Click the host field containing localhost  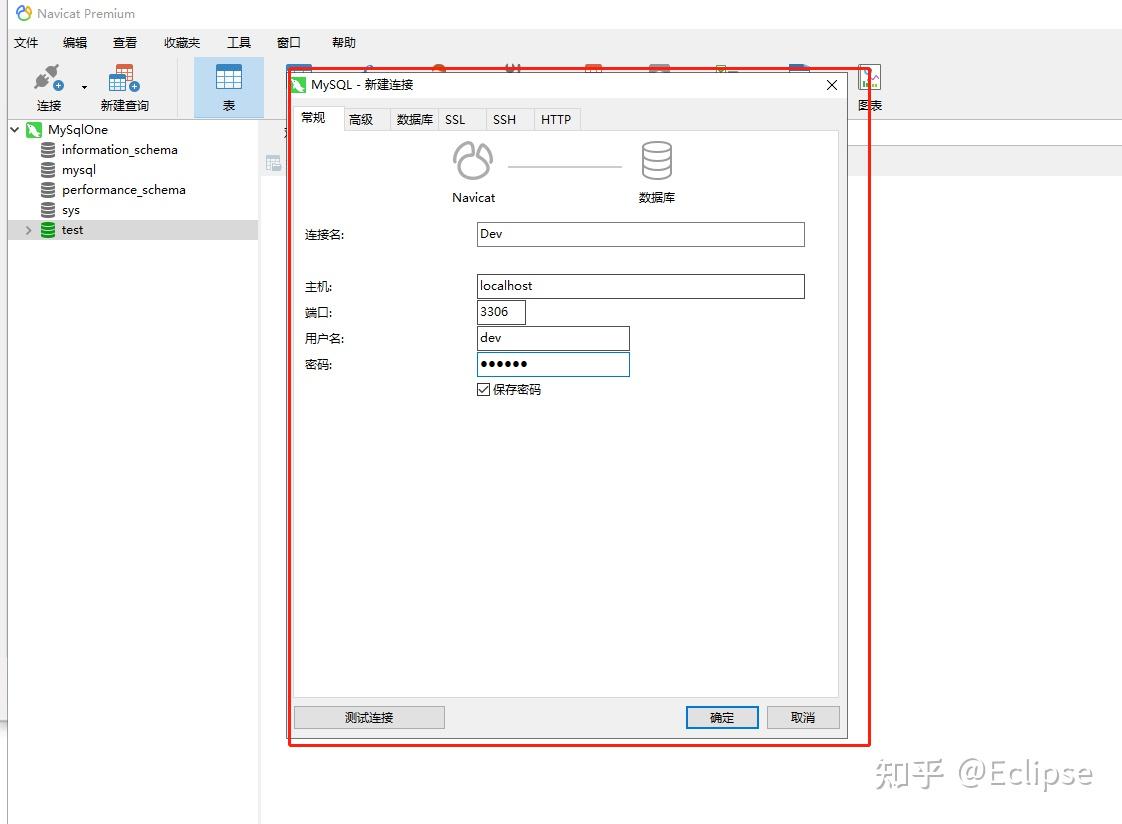click(x=640, y=286)
